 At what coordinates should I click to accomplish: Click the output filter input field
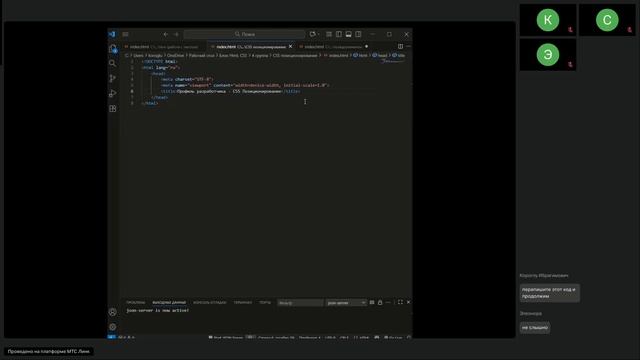tap(300, 303)
